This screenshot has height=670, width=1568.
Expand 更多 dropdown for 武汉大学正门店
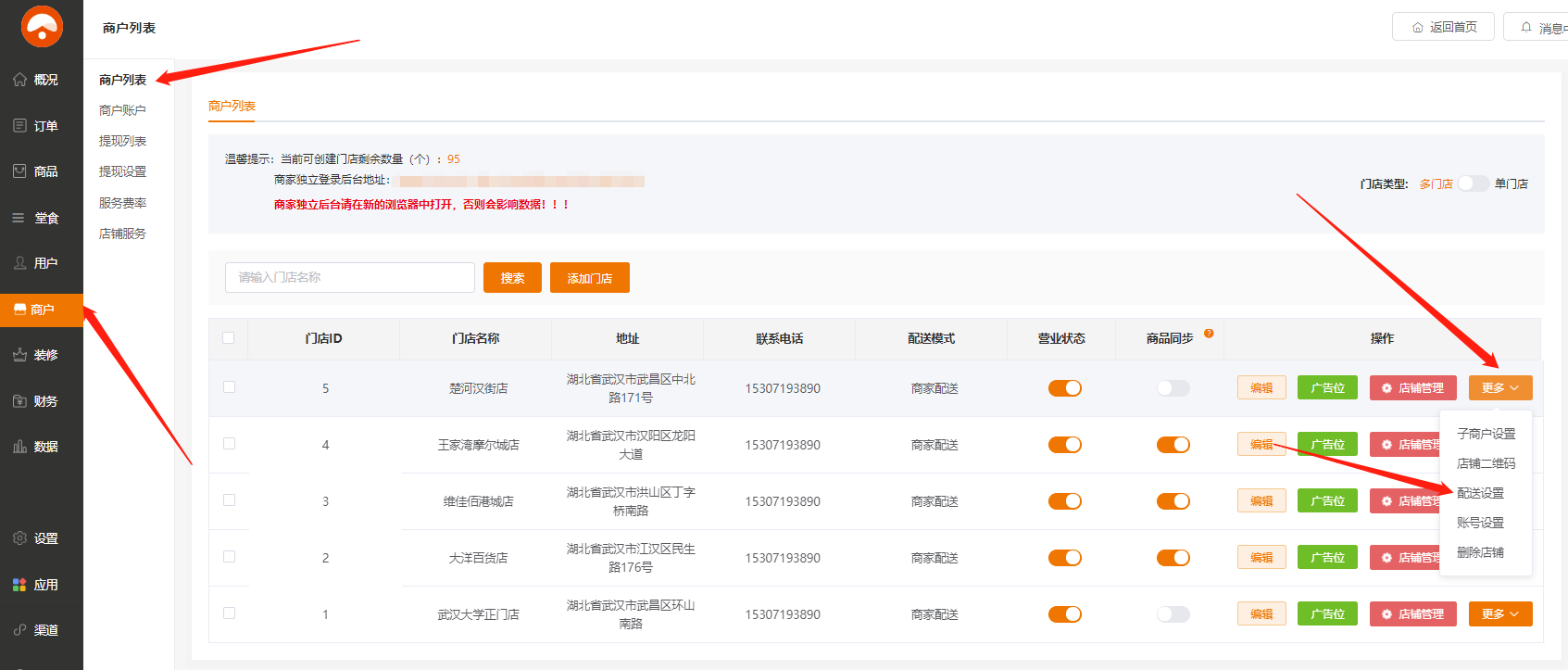[x=1499, y=614]
